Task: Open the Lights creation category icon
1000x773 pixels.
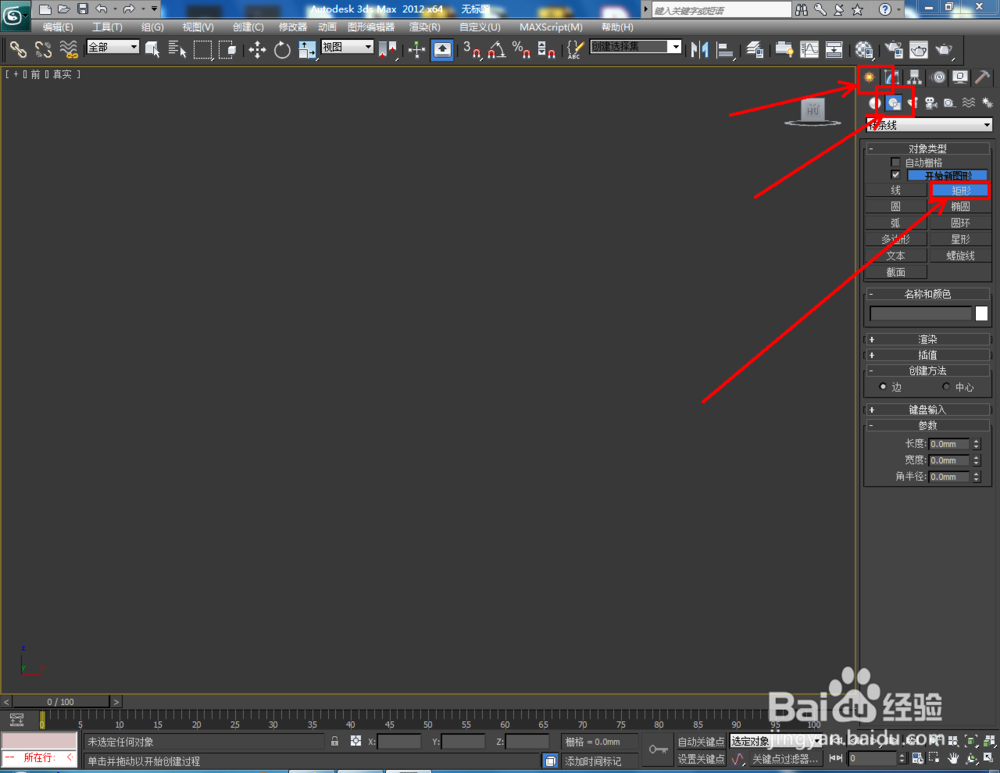Action: pos(910,101)
